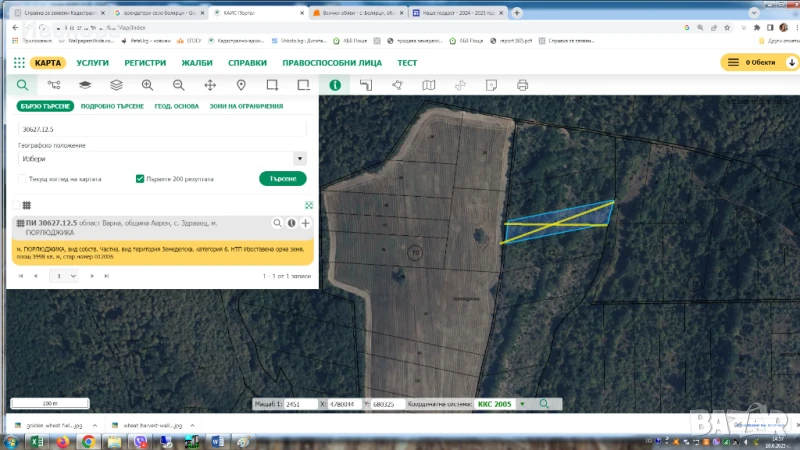
Task: Add parcel 30627.12.5 with plus icon
Action: pos(305,223)
